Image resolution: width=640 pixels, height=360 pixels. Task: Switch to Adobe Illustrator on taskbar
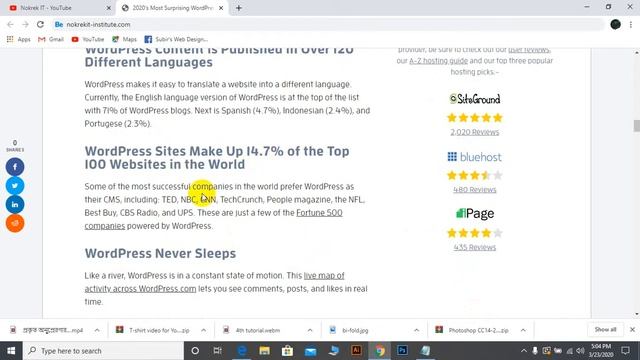tap(356, 351)
